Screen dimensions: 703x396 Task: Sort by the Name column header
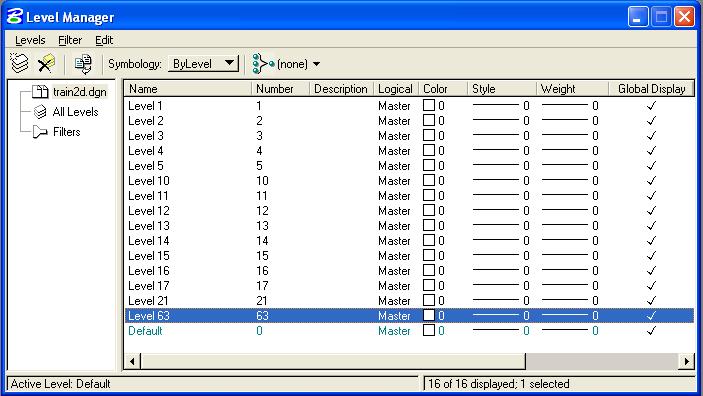pos(188,89)
